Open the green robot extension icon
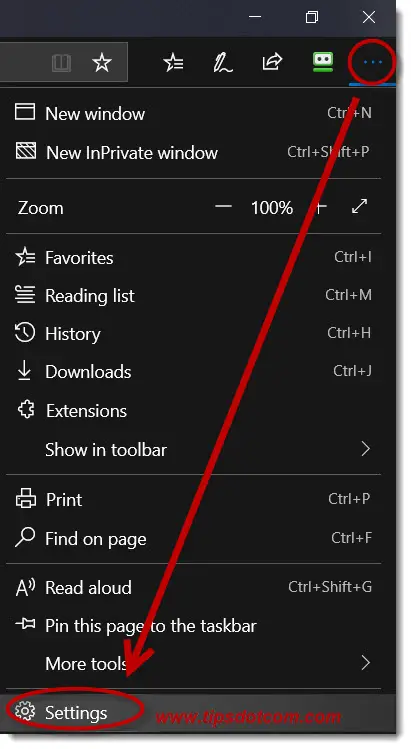Viewport: 411px width, 749px height. coord(323,62)
